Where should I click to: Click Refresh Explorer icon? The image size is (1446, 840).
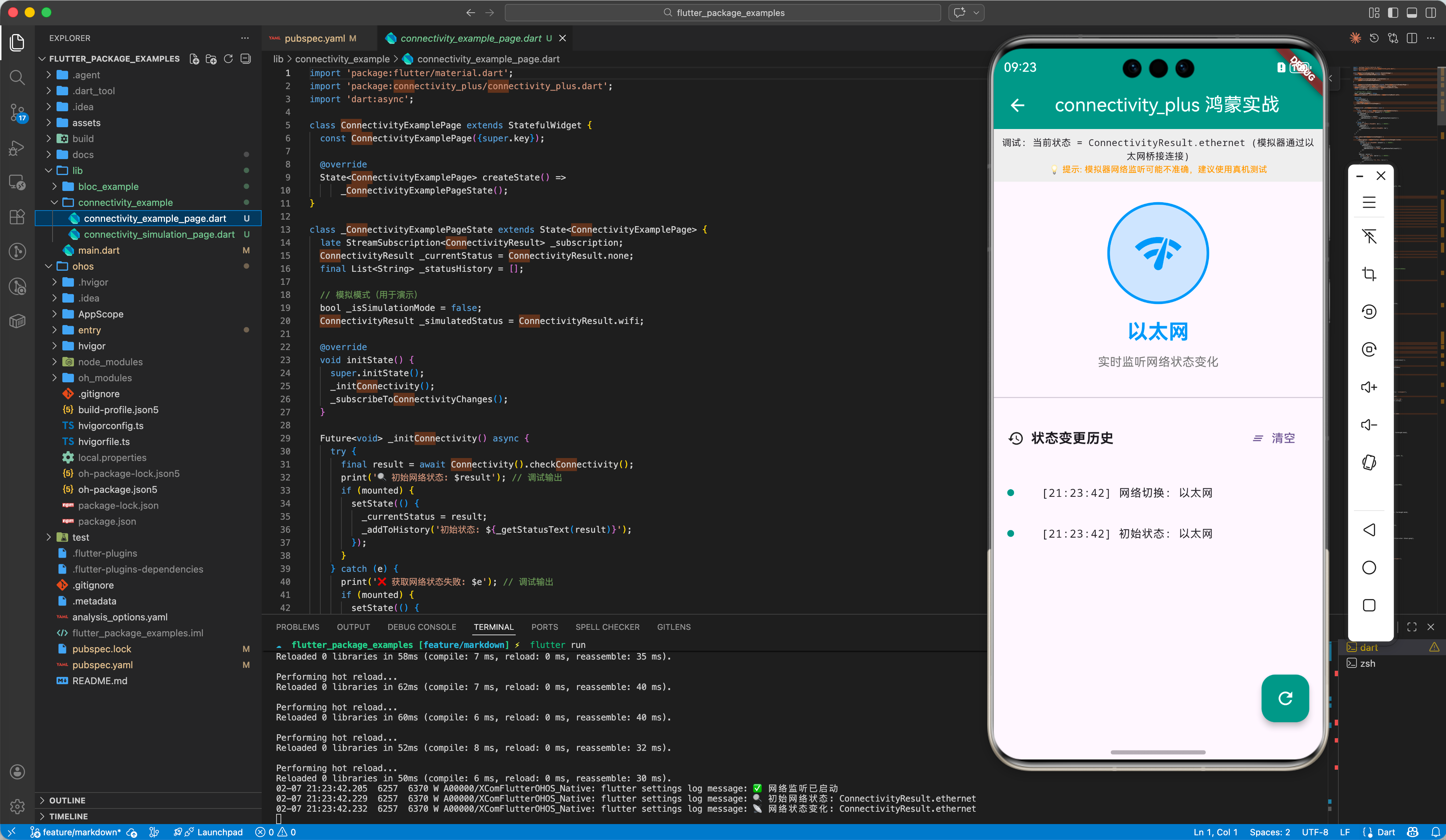pyautogui.click(x=228, y=59)
